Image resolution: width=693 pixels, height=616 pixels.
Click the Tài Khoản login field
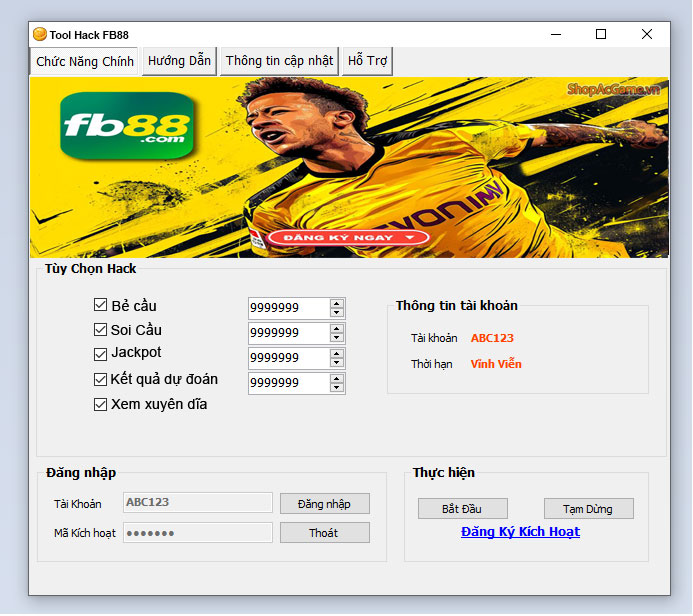pos(198,503)
